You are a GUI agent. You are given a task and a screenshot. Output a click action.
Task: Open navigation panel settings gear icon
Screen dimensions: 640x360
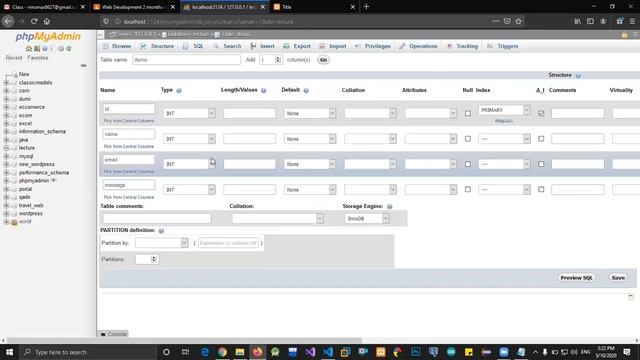[x=61, y=49]
